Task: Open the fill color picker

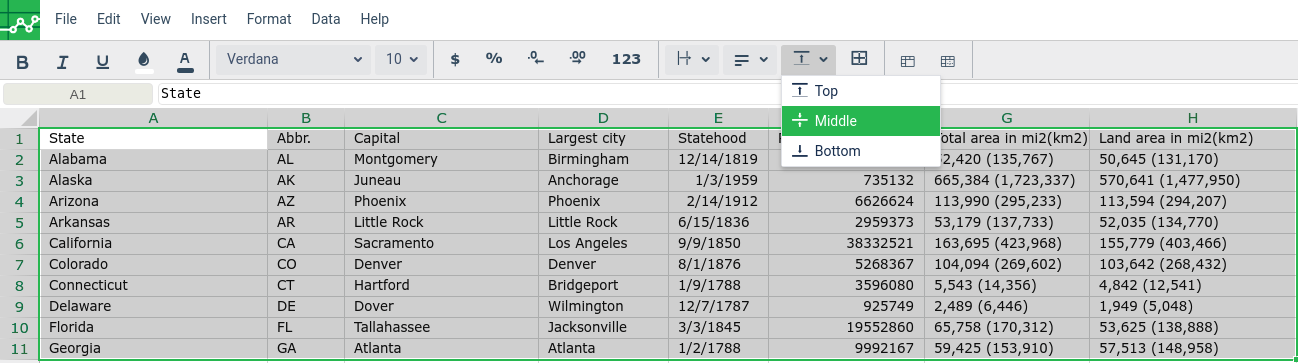Action: (144, 60)
